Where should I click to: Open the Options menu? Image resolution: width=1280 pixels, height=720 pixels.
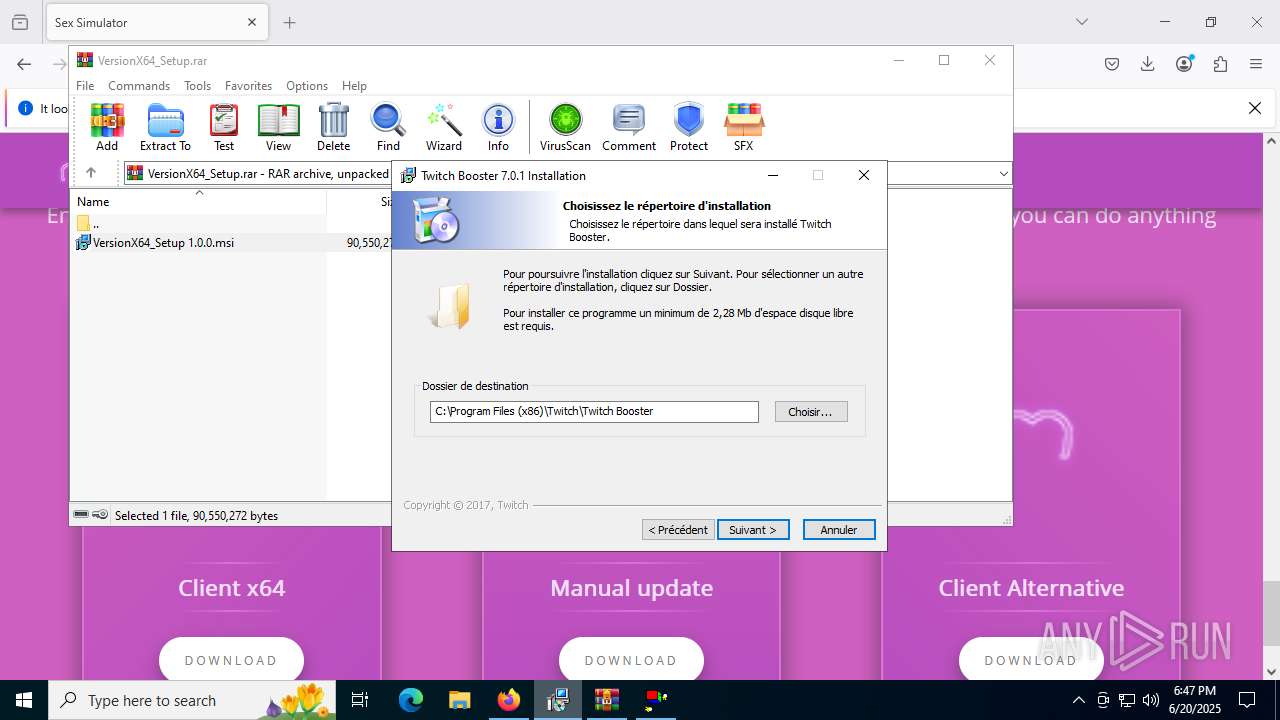(307, 86)
